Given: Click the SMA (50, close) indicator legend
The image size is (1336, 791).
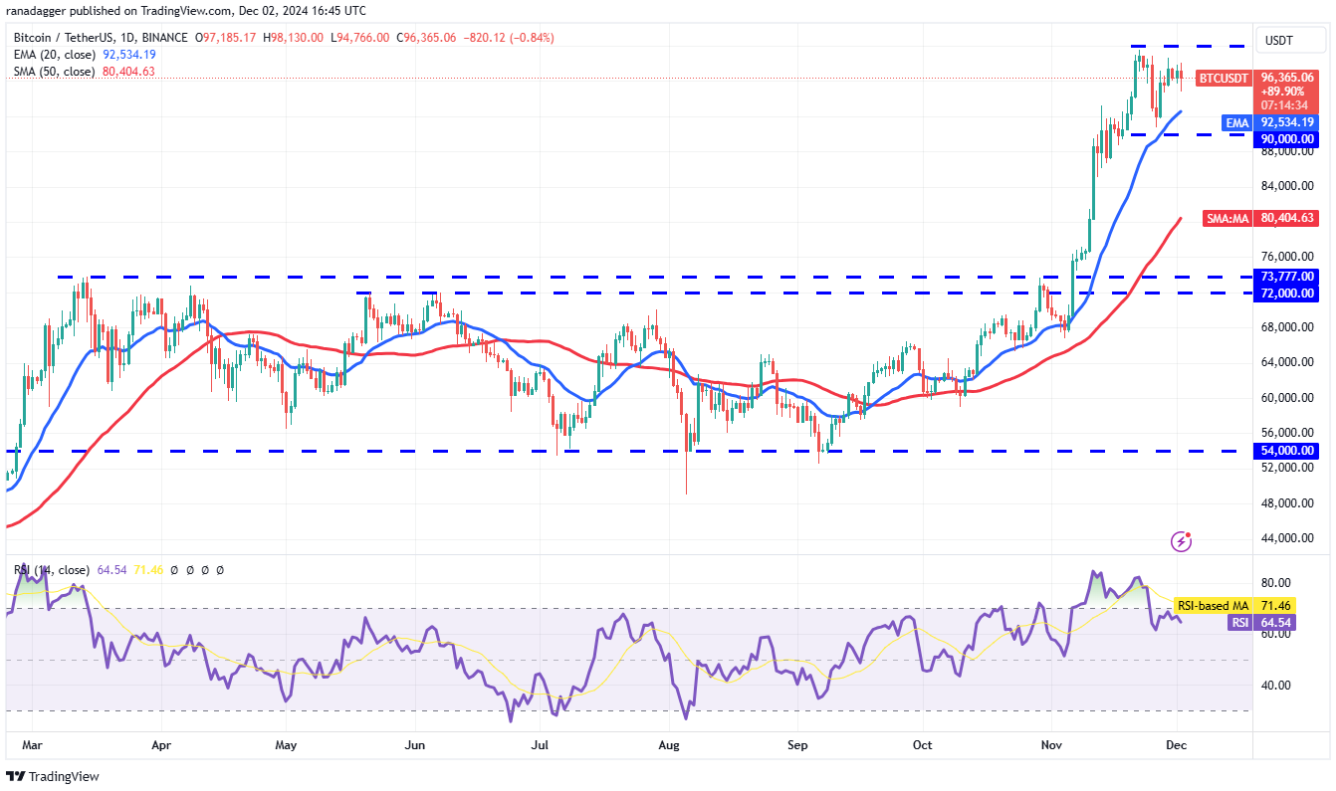Looking at the screenshot, I should pyautogui.click(x=55, y=72).
